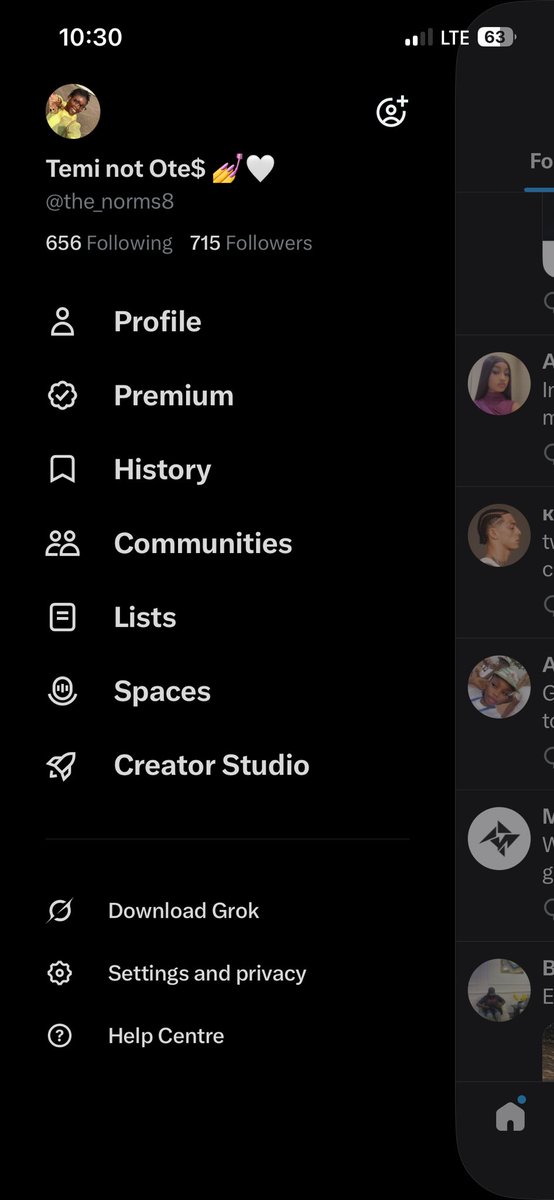Tap the Creator Studio rocket icon

pyautogui.click(x=62, y=765)
